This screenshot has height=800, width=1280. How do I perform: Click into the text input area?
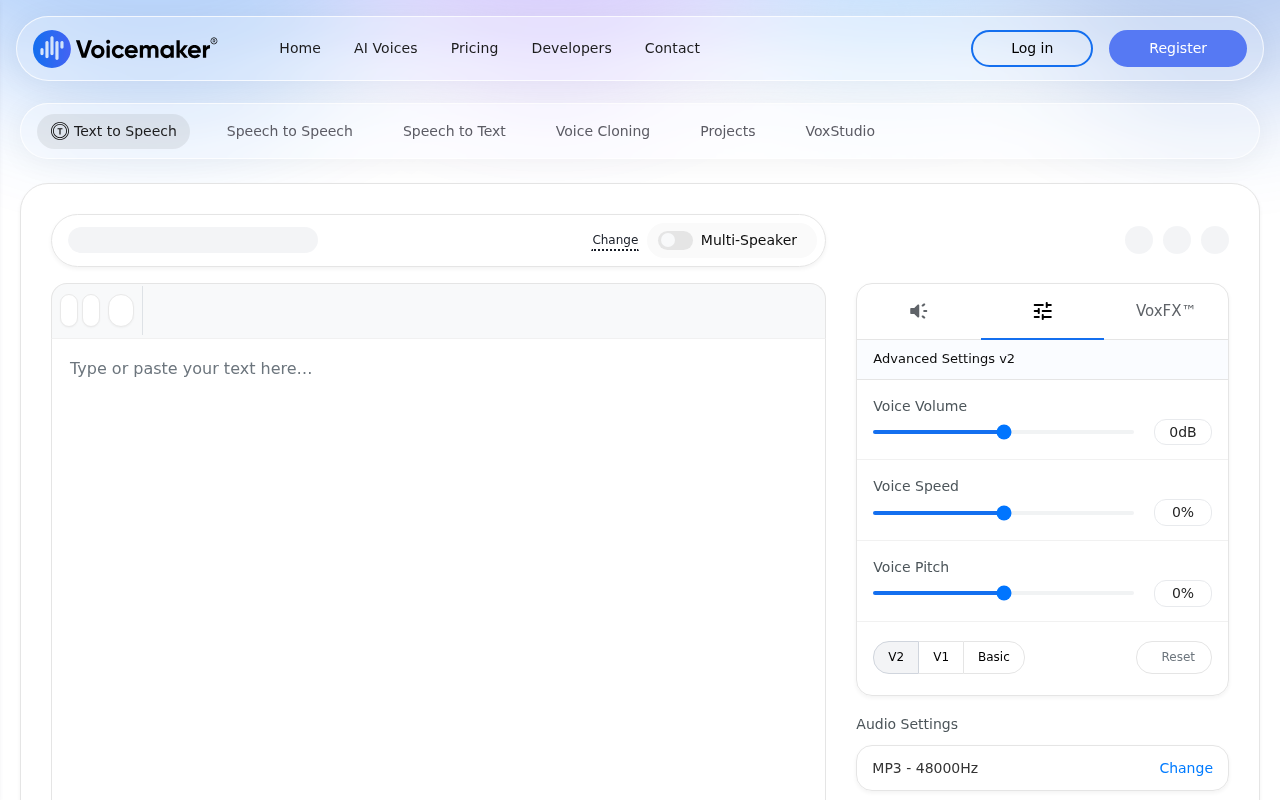tap(438, 569)
